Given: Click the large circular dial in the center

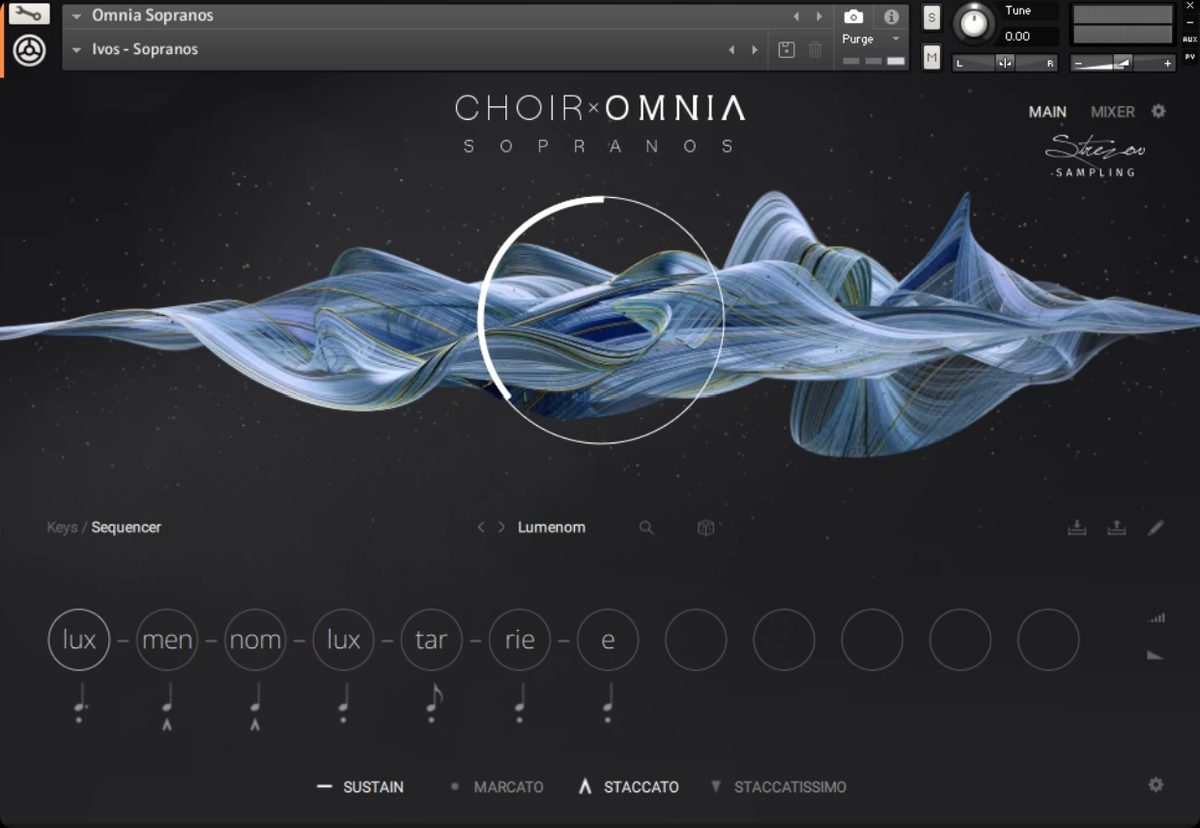Looking at the screenshot, I should (601, 320).
